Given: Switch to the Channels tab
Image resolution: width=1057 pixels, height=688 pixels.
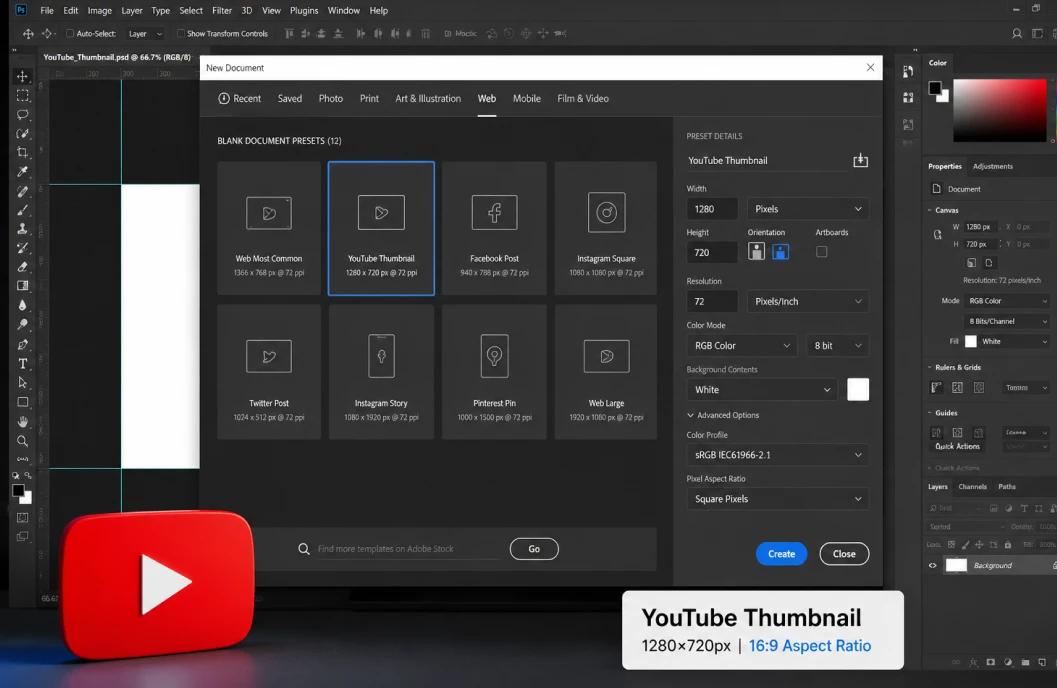Looking at the screenshot, I should (x=972, y=487).
